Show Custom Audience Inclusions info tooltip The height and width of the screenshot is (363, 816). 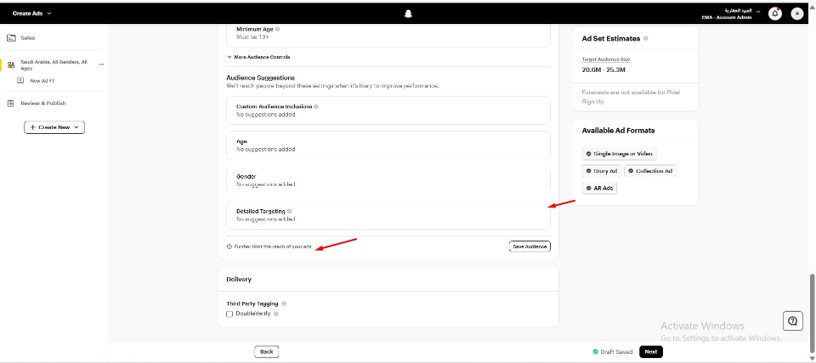click(316, 107)
